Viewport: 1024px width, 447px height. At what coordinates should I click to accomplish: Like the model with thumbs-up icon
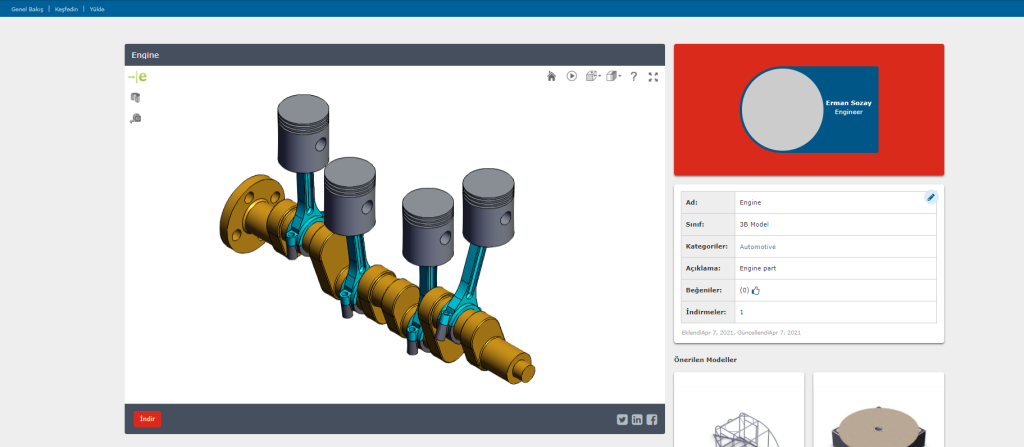[x=756, y=291]
